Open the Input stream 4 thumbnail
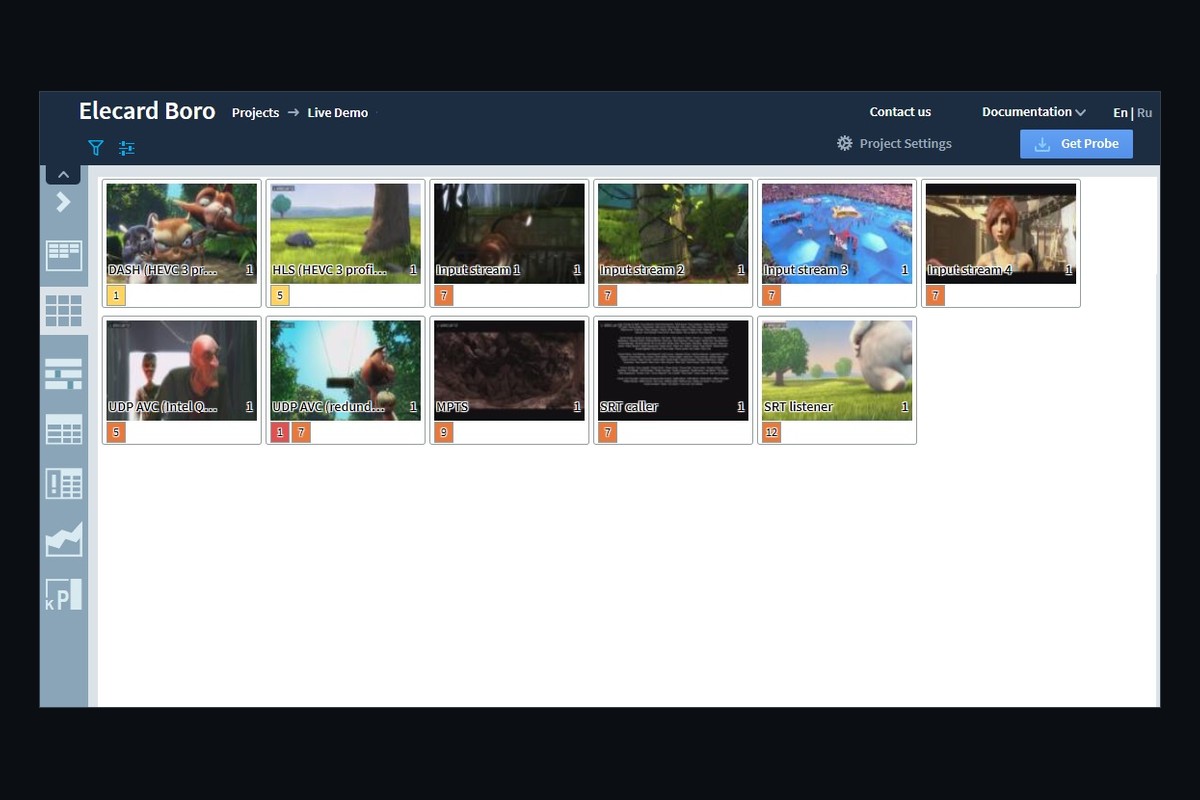The width and height of the screenshot is (1200, 800). (x=1001, y=233)
